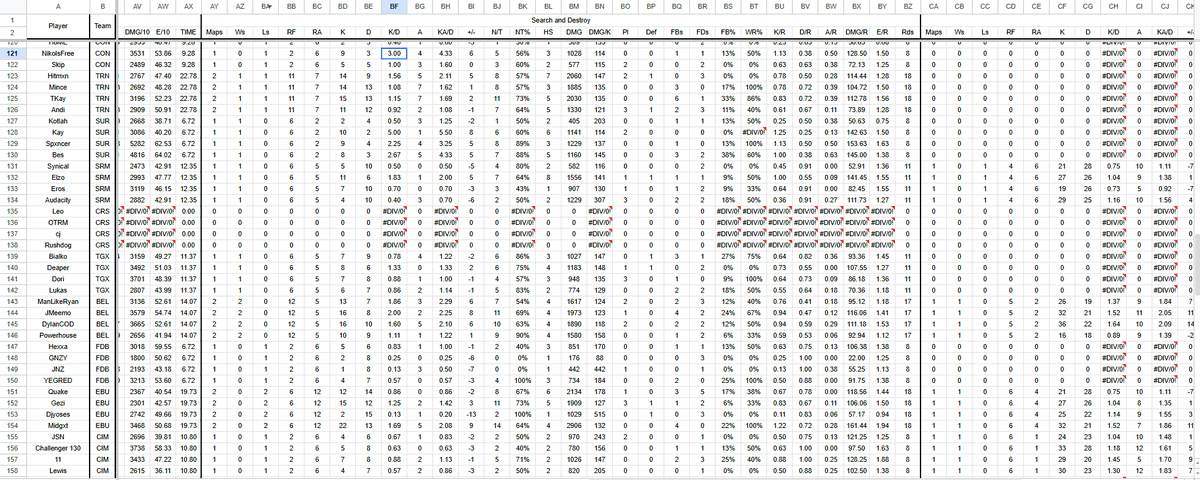
Task: Select column header CH
Action: [x=1113, y=5]
